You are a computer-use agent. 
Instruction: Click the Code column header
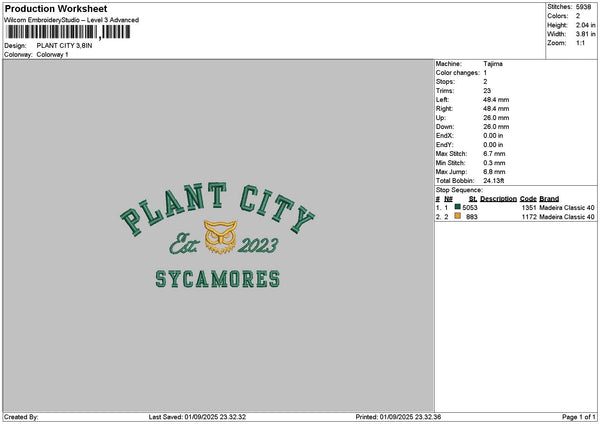tap(528, 199)
